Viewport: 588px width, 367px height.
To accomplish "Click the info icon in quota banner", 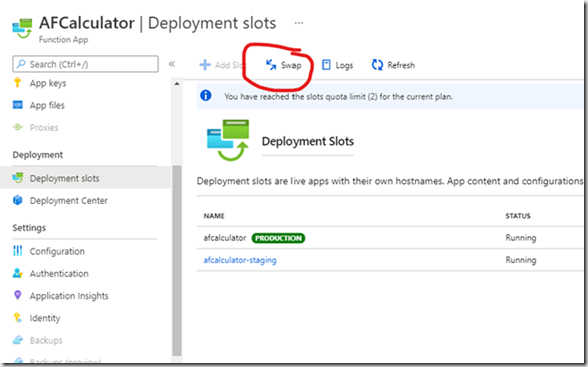I will pos(206,96).
